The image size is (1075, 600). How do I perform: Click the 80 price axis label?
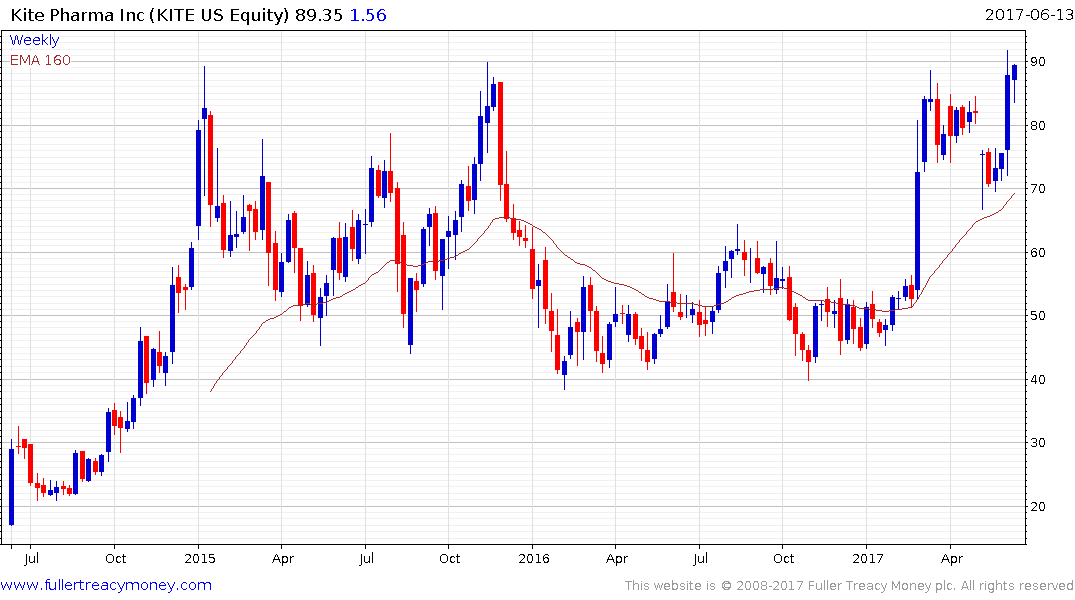pos(1038,125)
